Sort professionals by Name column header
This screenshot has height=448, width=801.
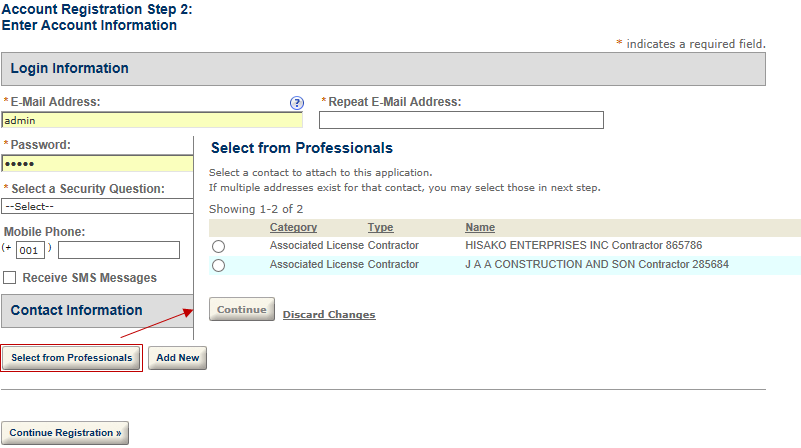pyautogui.click(x=480, y=228)
